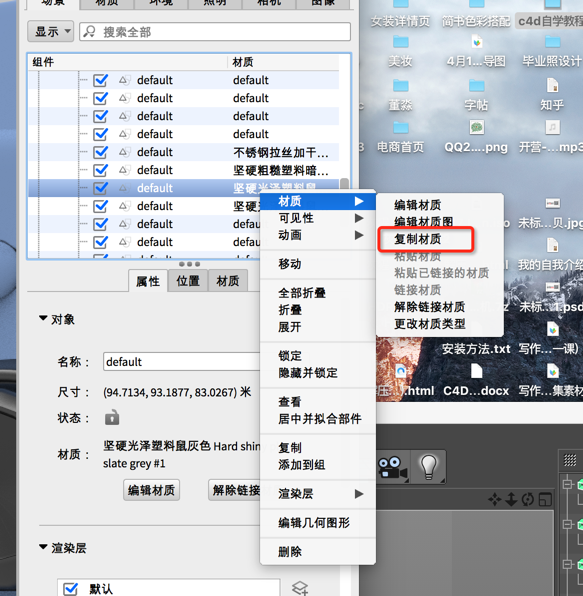Switch to the 位置 tab

(x=188, y=281)
